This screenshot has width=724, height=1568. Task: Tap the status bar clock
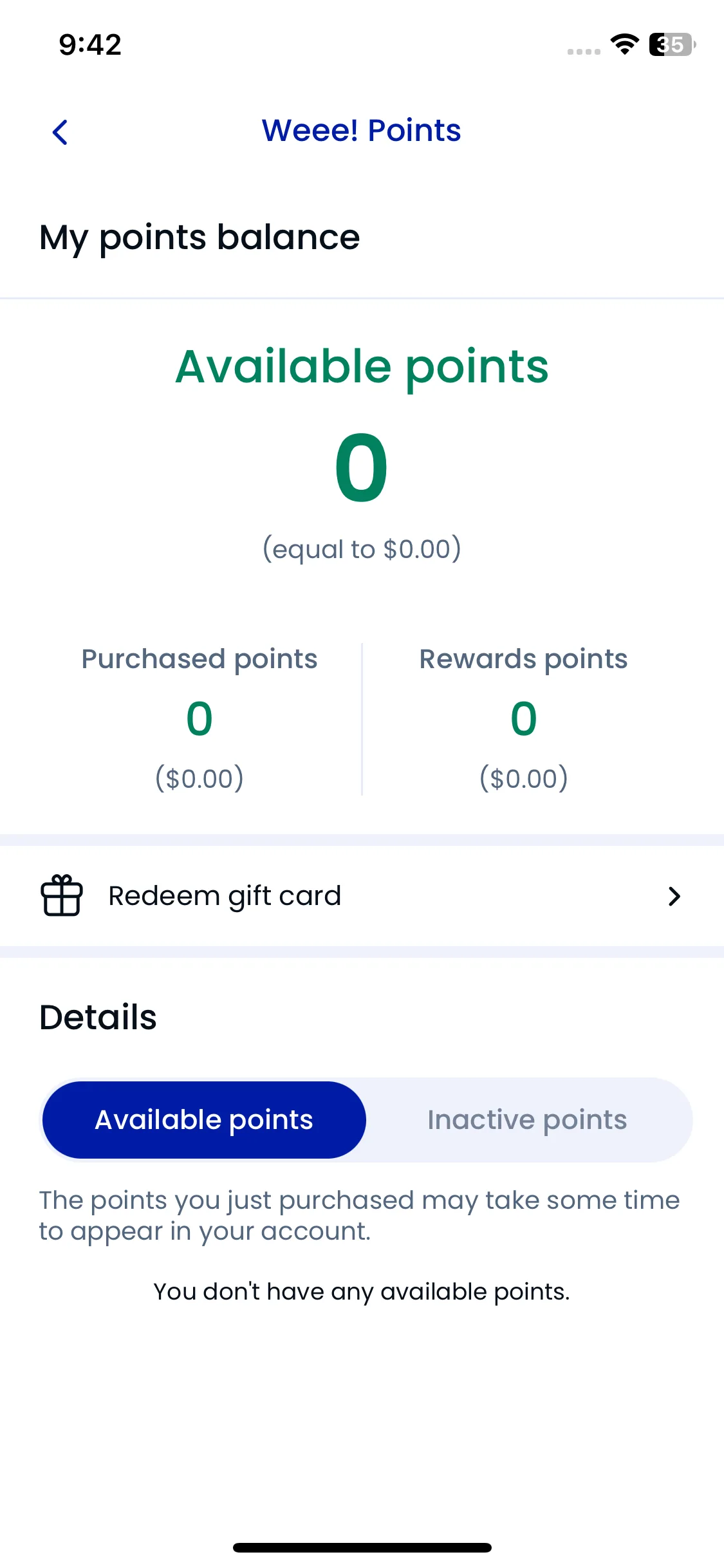pyautogui.click(x=90, y=45)
